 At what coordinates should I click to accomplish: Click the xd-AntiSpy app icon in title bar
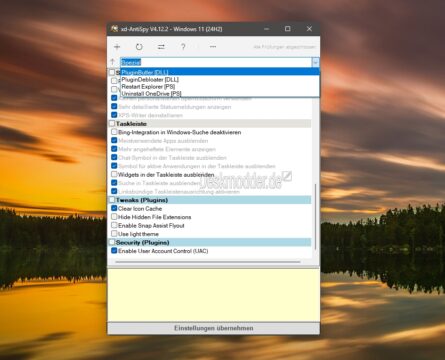[114, 29]
